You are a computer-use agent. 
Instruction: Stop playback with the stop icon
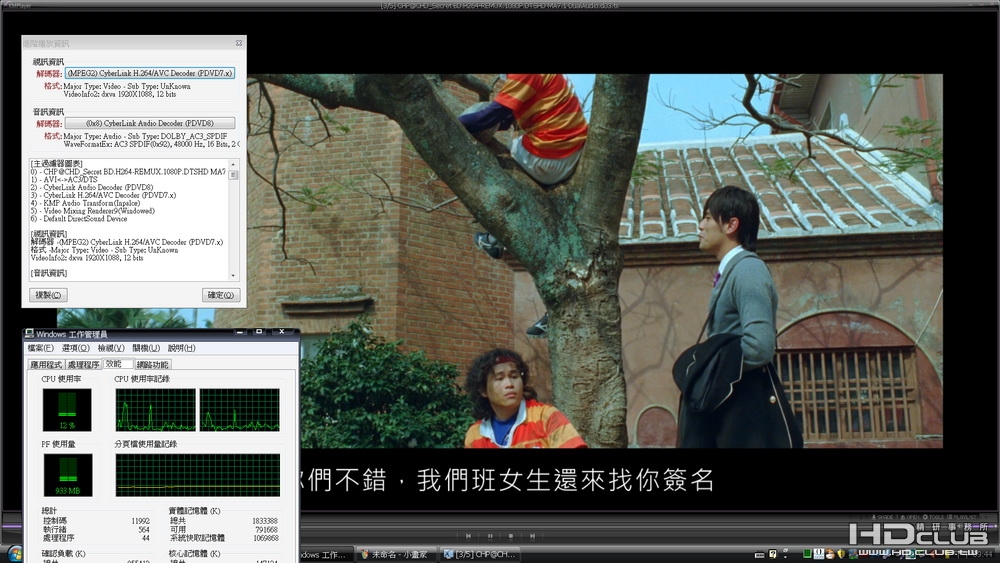511,536
